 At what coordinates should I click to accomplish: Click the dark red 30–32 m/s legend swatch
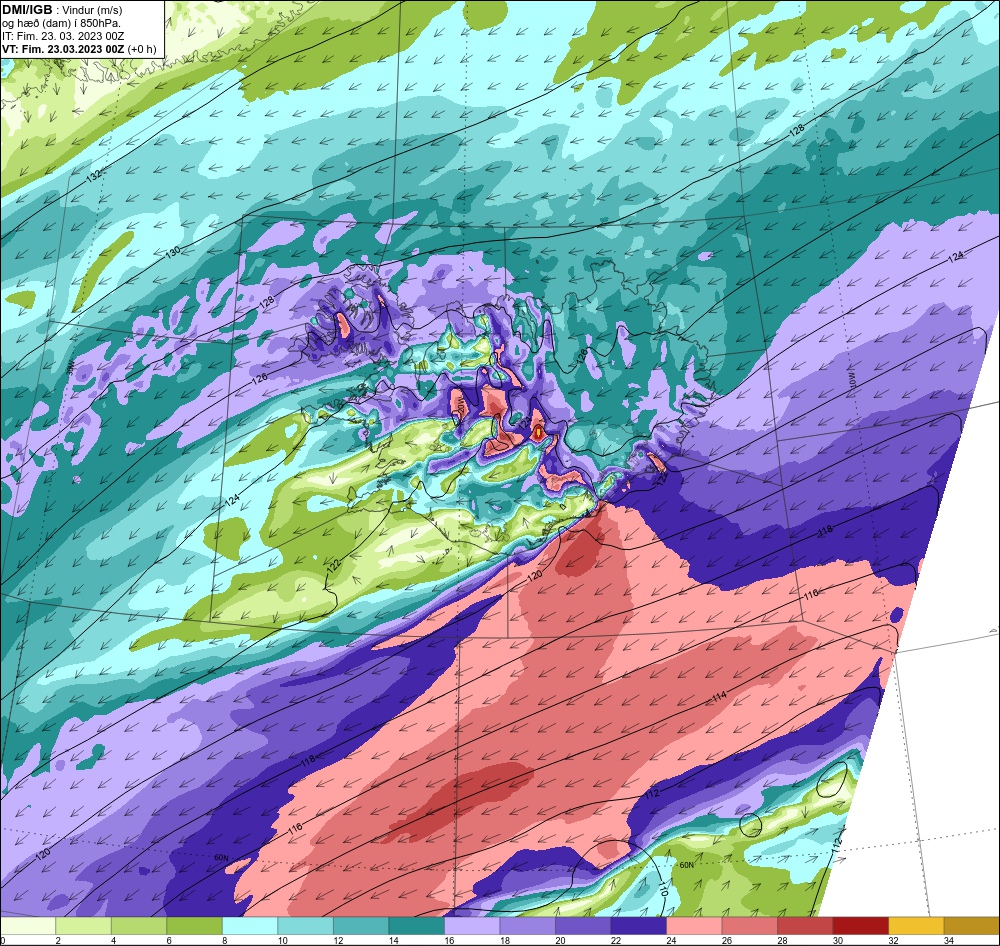[860, 926]
